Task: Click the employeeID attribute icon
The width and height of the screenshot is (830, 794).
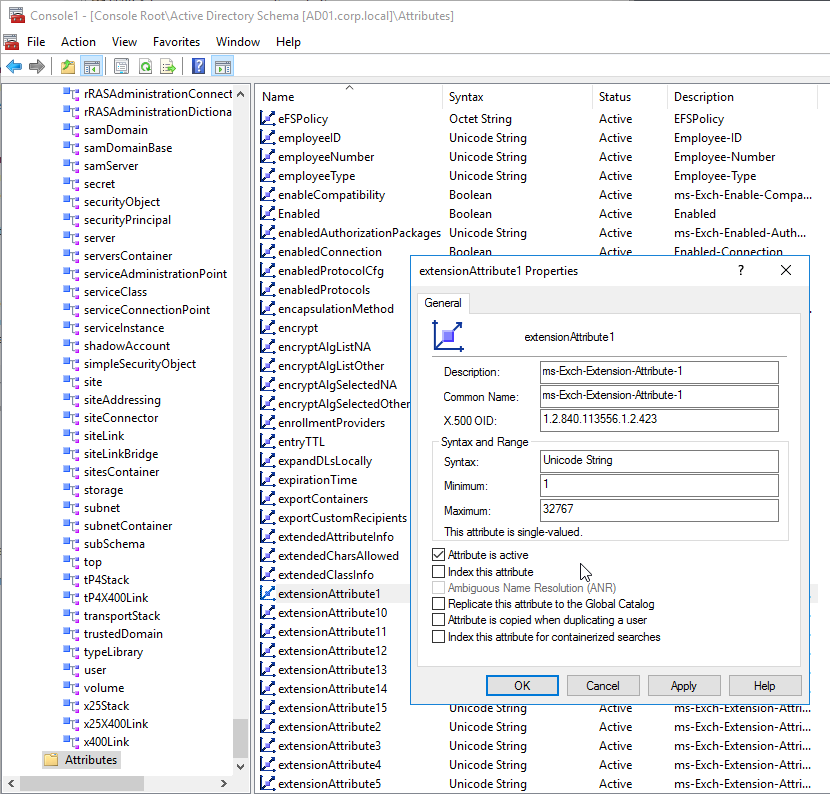Action: tap(268, 138)
